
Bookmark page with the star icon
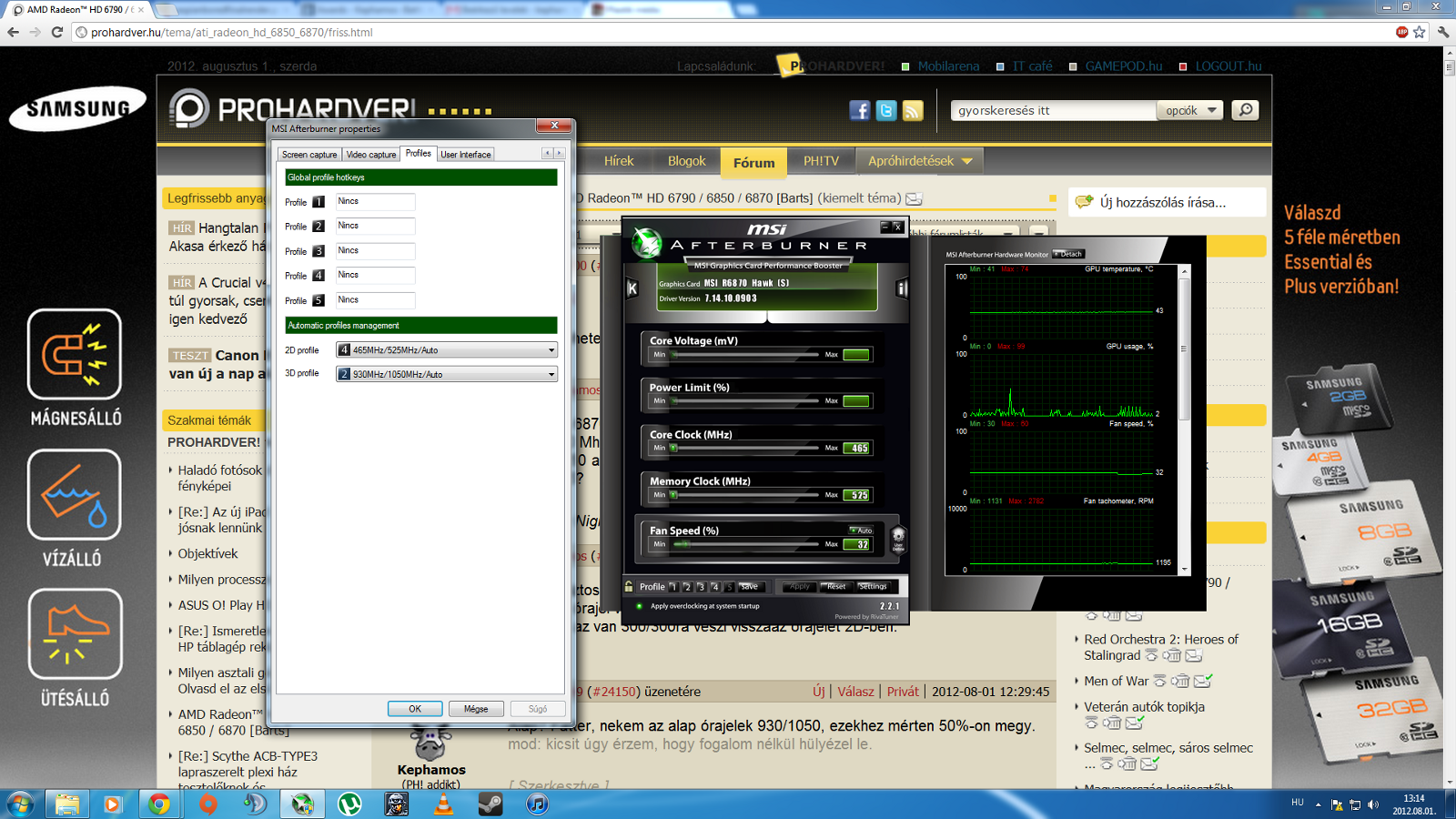tap(1419, 32)
